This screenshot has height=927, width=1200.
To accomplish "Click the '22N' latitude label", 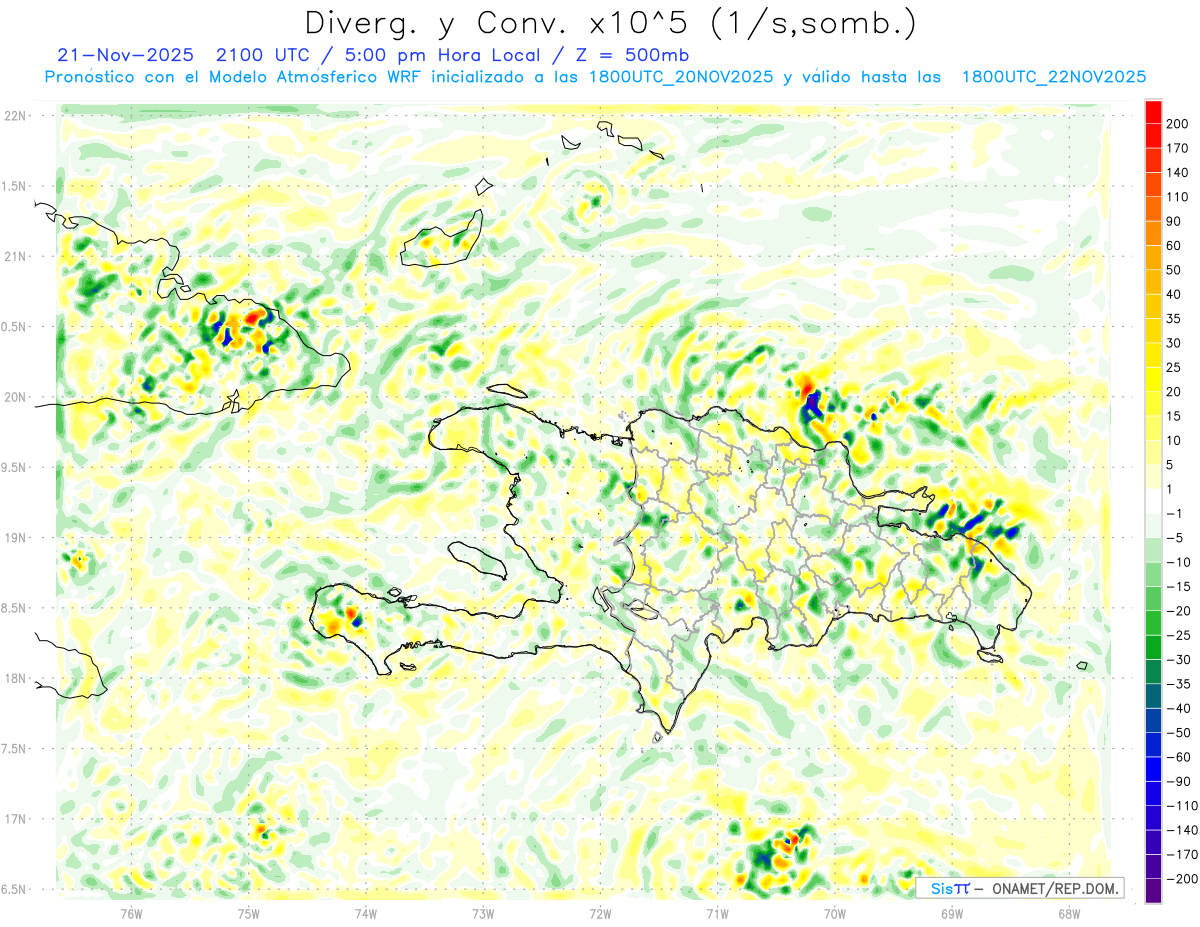I will (15, 116).
